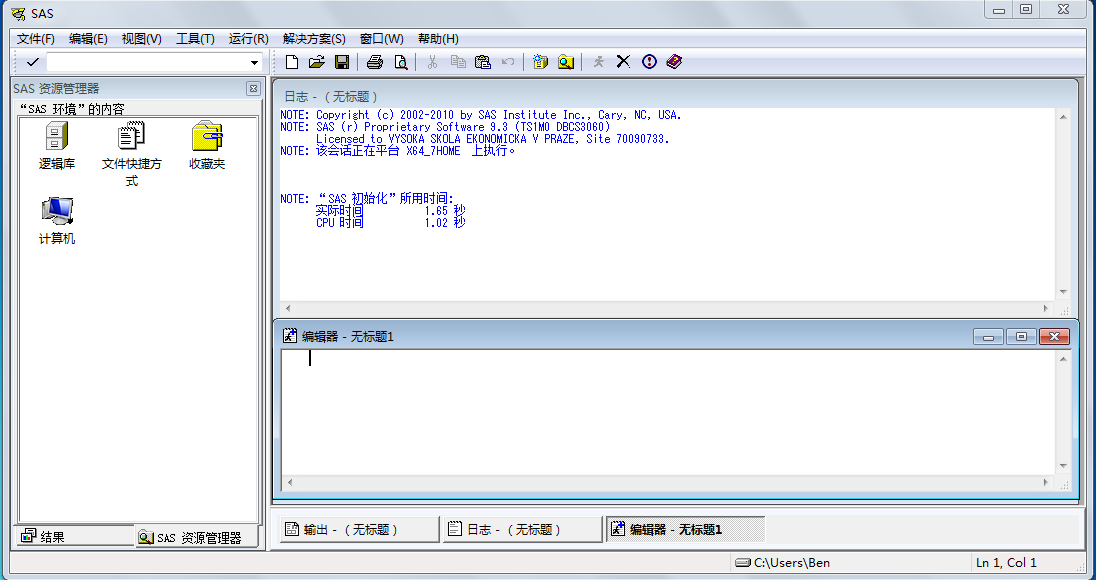Open a file with the folder icon

tap(317, 62)
